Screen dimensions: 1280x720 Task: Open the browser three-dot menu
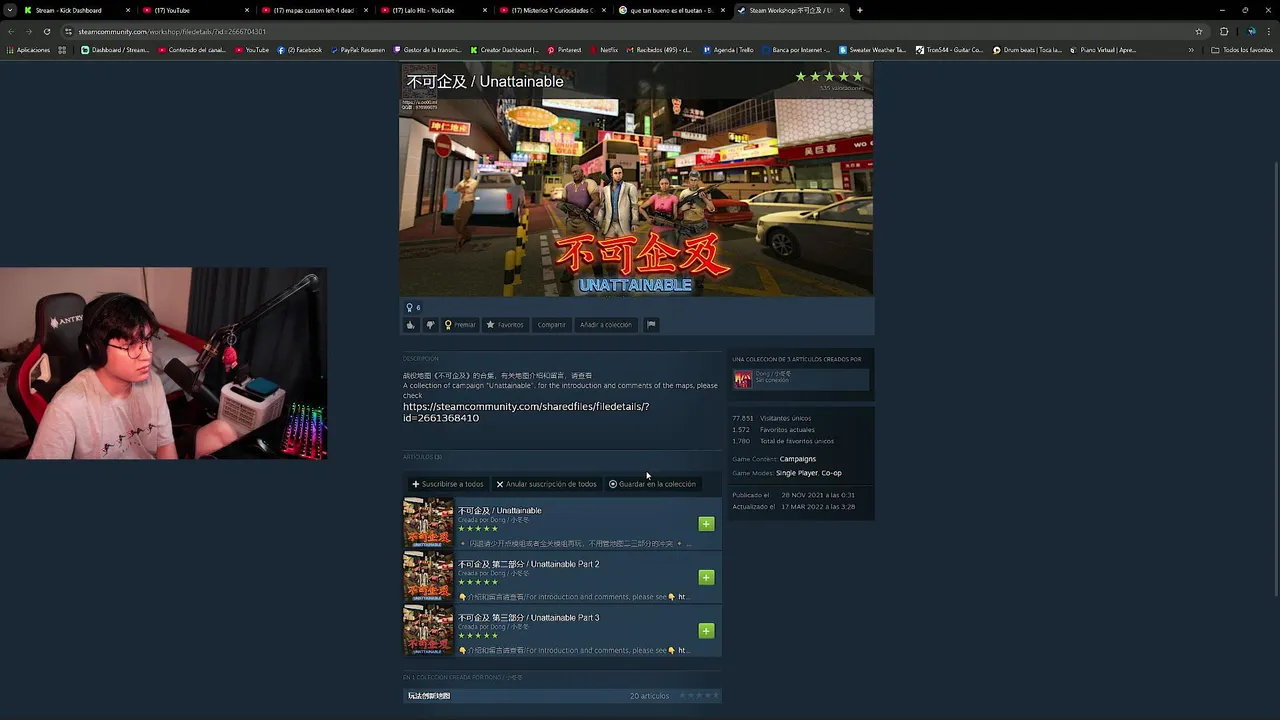(1269, 31)
